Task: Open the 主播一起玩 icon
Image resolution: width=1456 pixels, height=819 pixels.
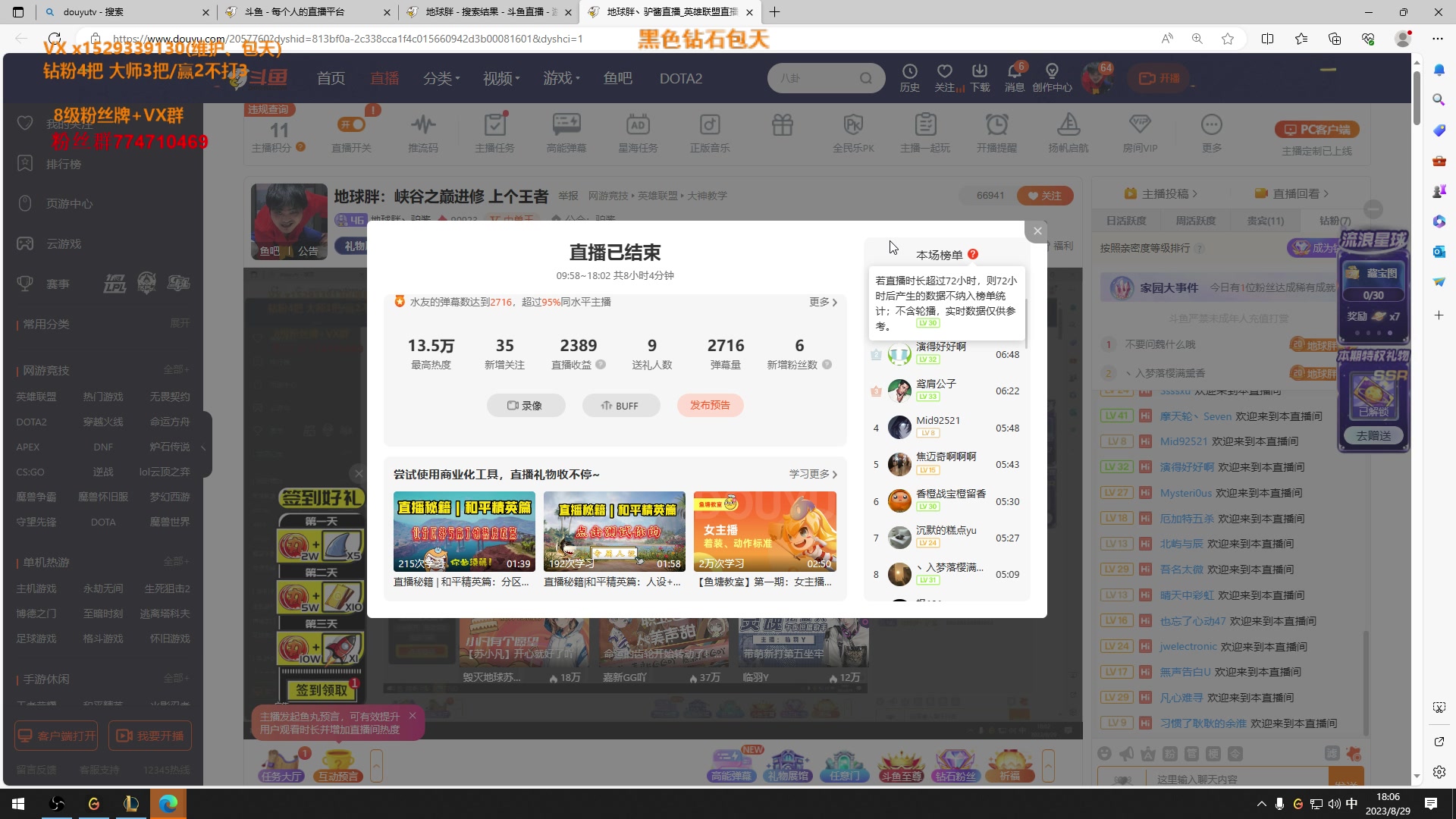Action: point(925,133)
